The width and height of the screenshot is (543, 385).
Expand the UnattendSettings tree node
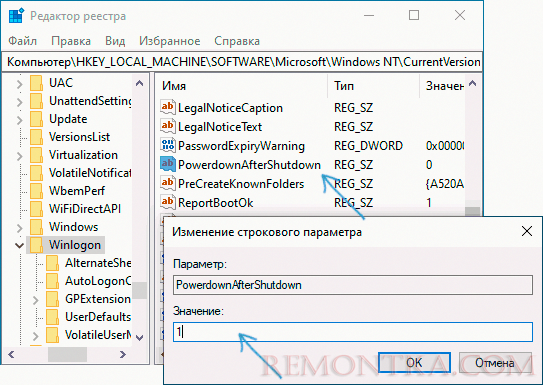tap(20, 102)
